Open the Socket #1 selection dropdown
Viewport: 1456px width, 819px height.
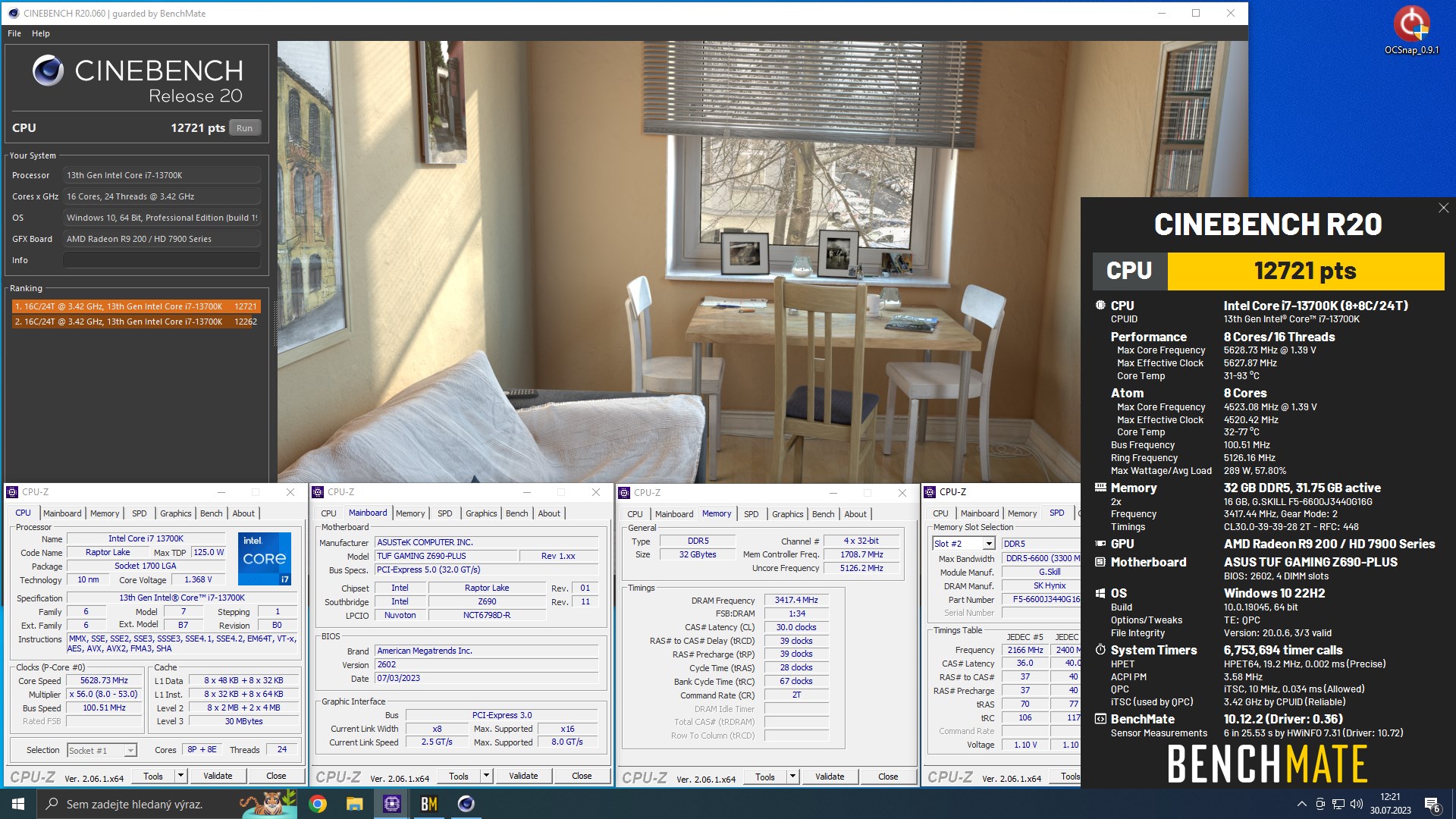pos(130,750)
